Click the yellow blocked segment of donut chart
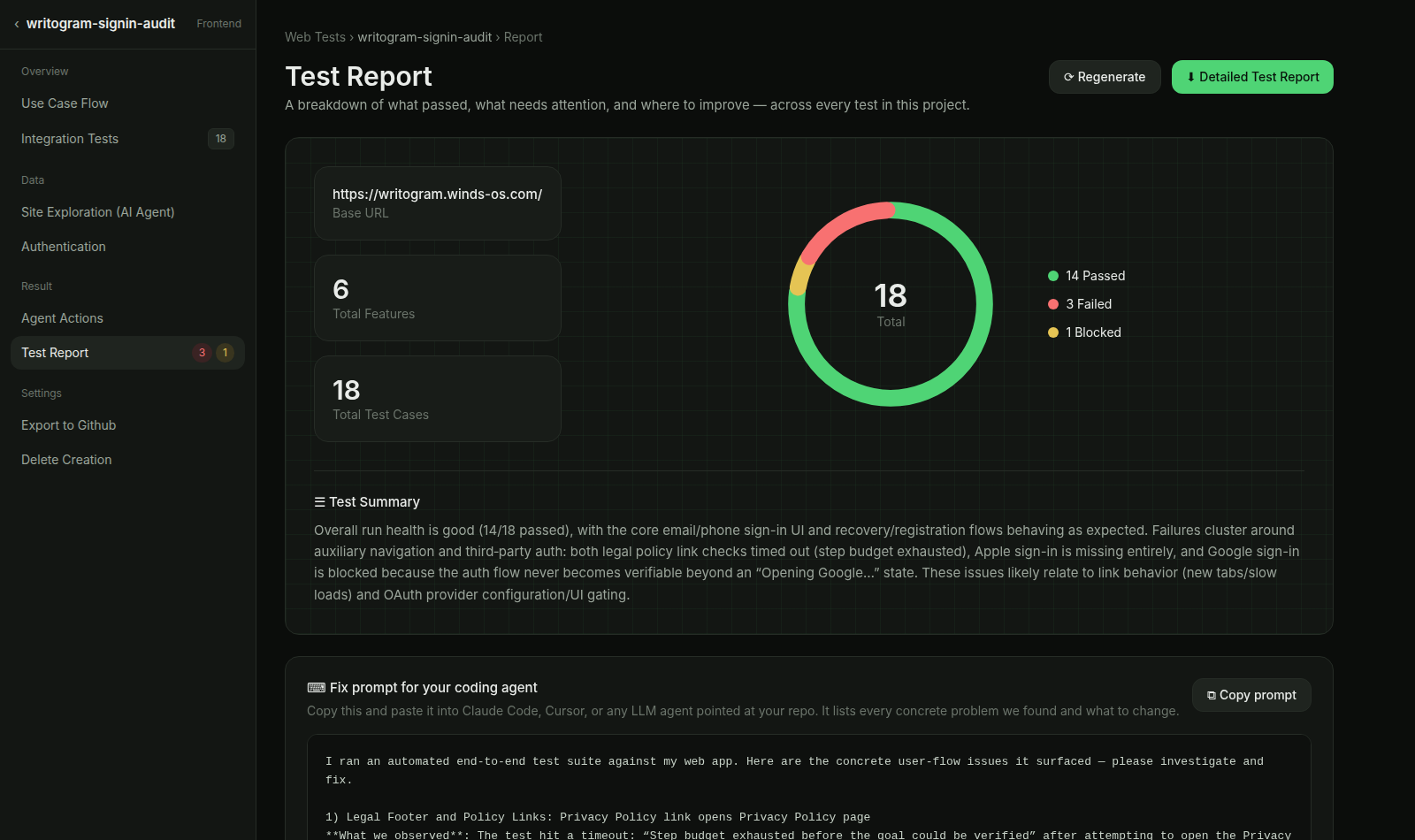The image size is (1415, 840). click(x=799, y=277)
